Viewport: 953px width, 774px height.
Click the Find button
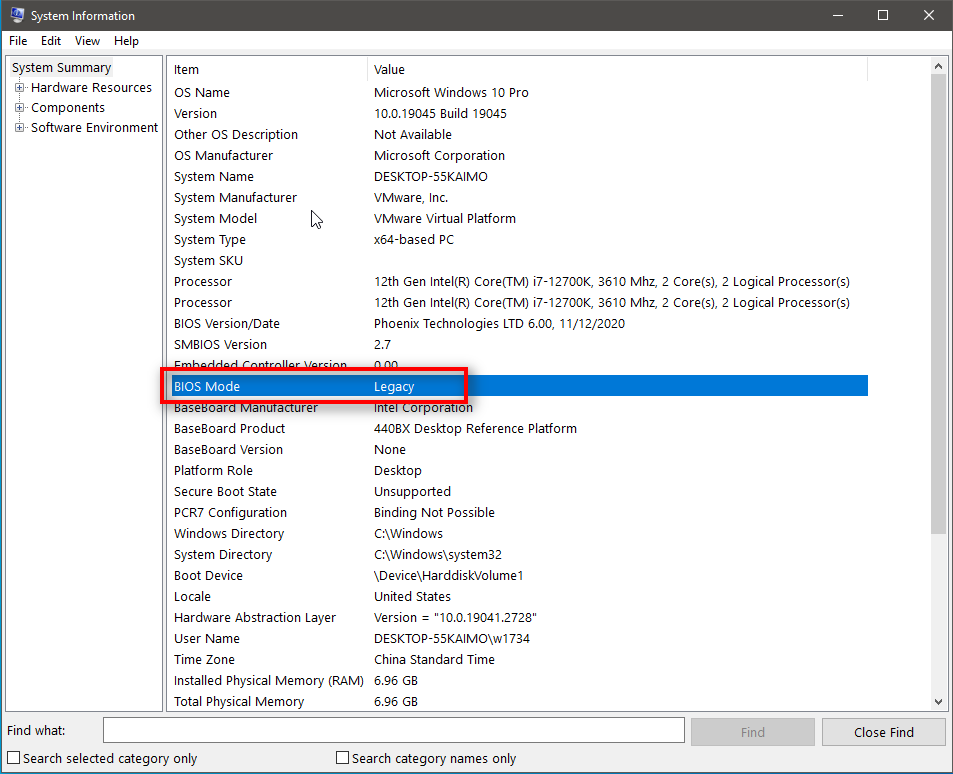(x=752, y=732)
